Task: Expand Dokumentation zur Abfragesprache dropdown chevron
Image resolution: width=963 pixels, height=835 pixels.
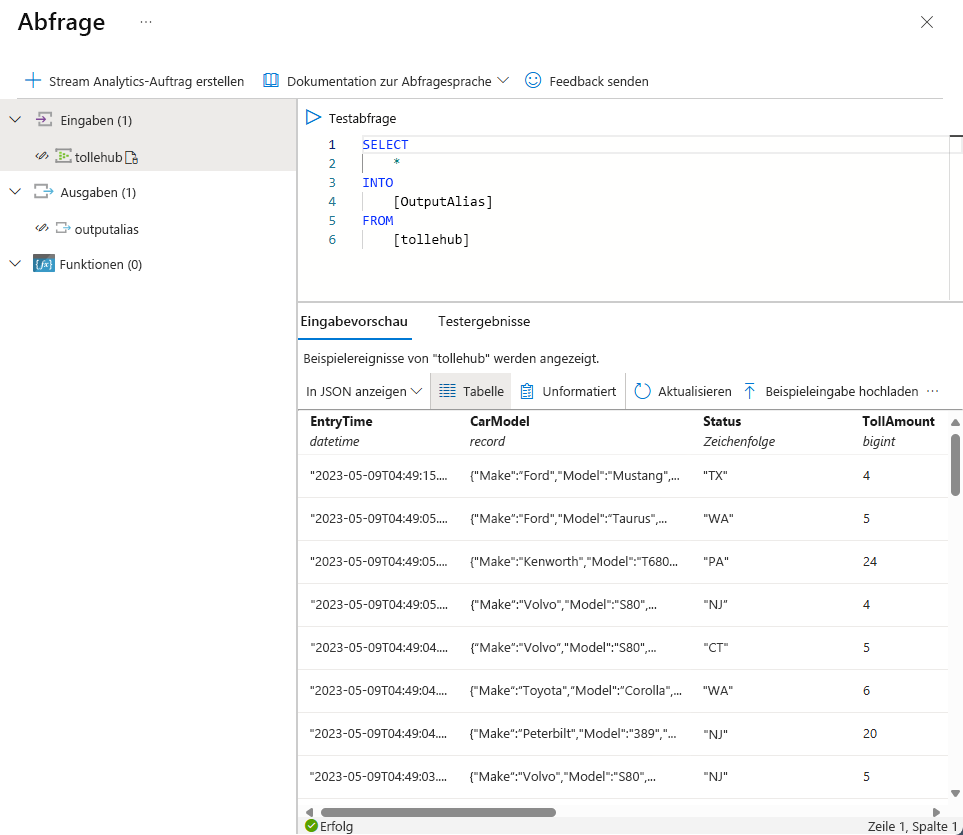Action: point(503,81)
